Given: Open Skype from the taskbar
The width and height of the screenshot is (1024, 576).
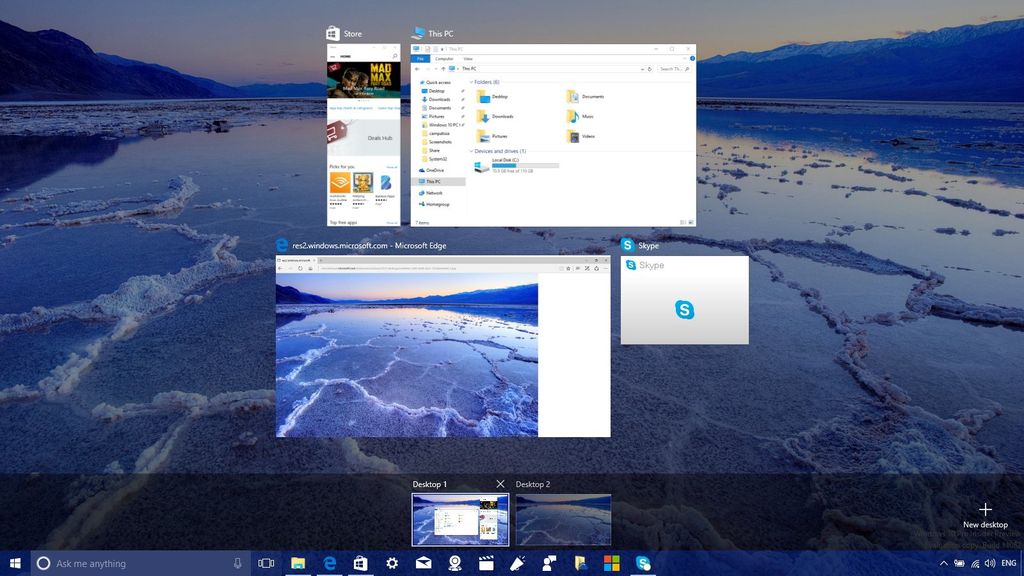Looking at the screenshot, I should tap(643, 563).
